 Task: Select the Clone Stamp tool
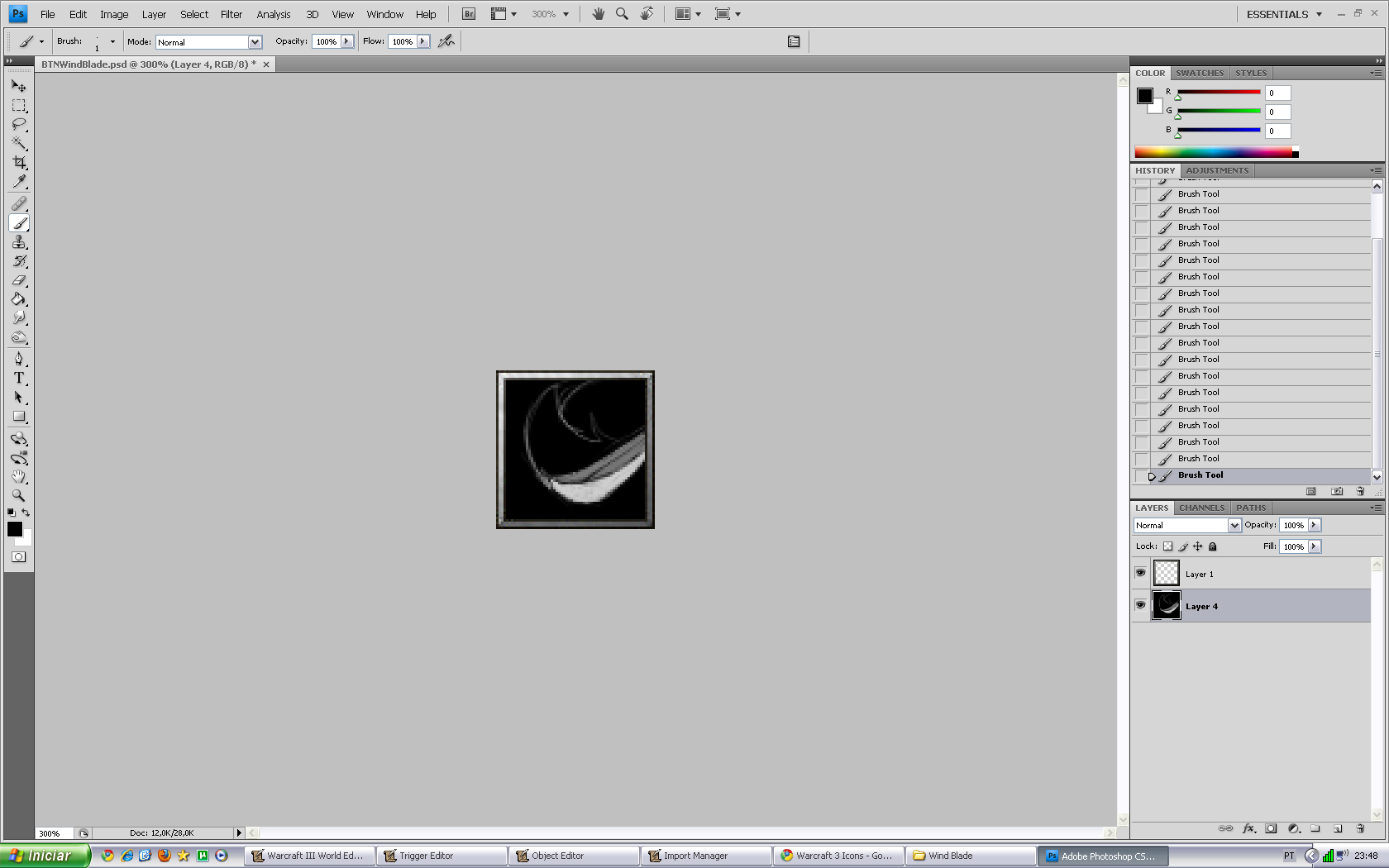tap(19, 242)
